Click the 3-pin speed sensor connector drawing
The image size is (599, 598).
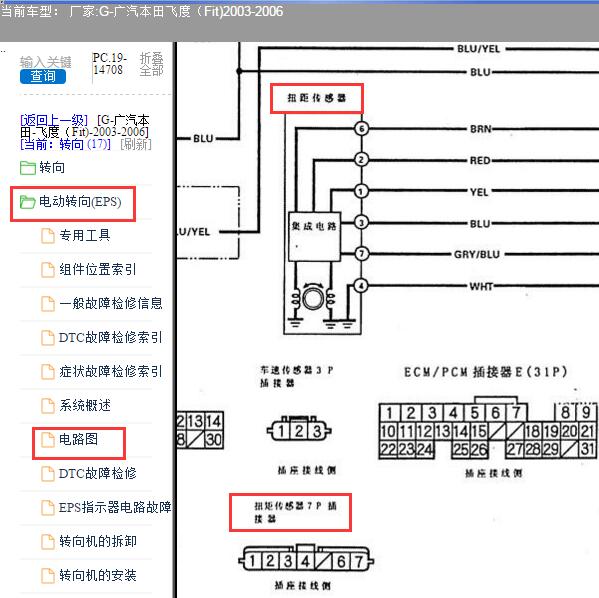pos(299,429)
